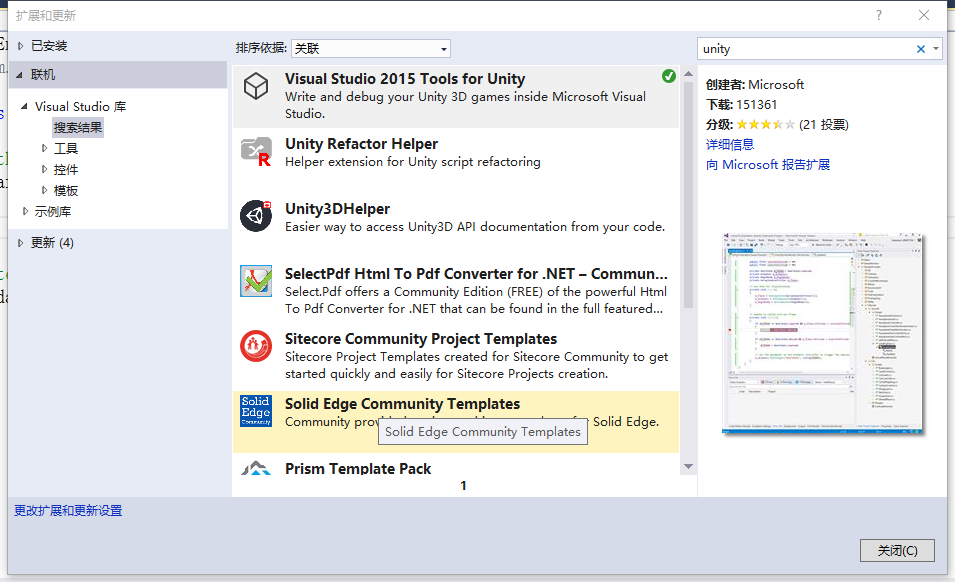This screenshot has width=955, height=582.
Task: Select the 已安装 category label
Action: click(x=49, y=46)
